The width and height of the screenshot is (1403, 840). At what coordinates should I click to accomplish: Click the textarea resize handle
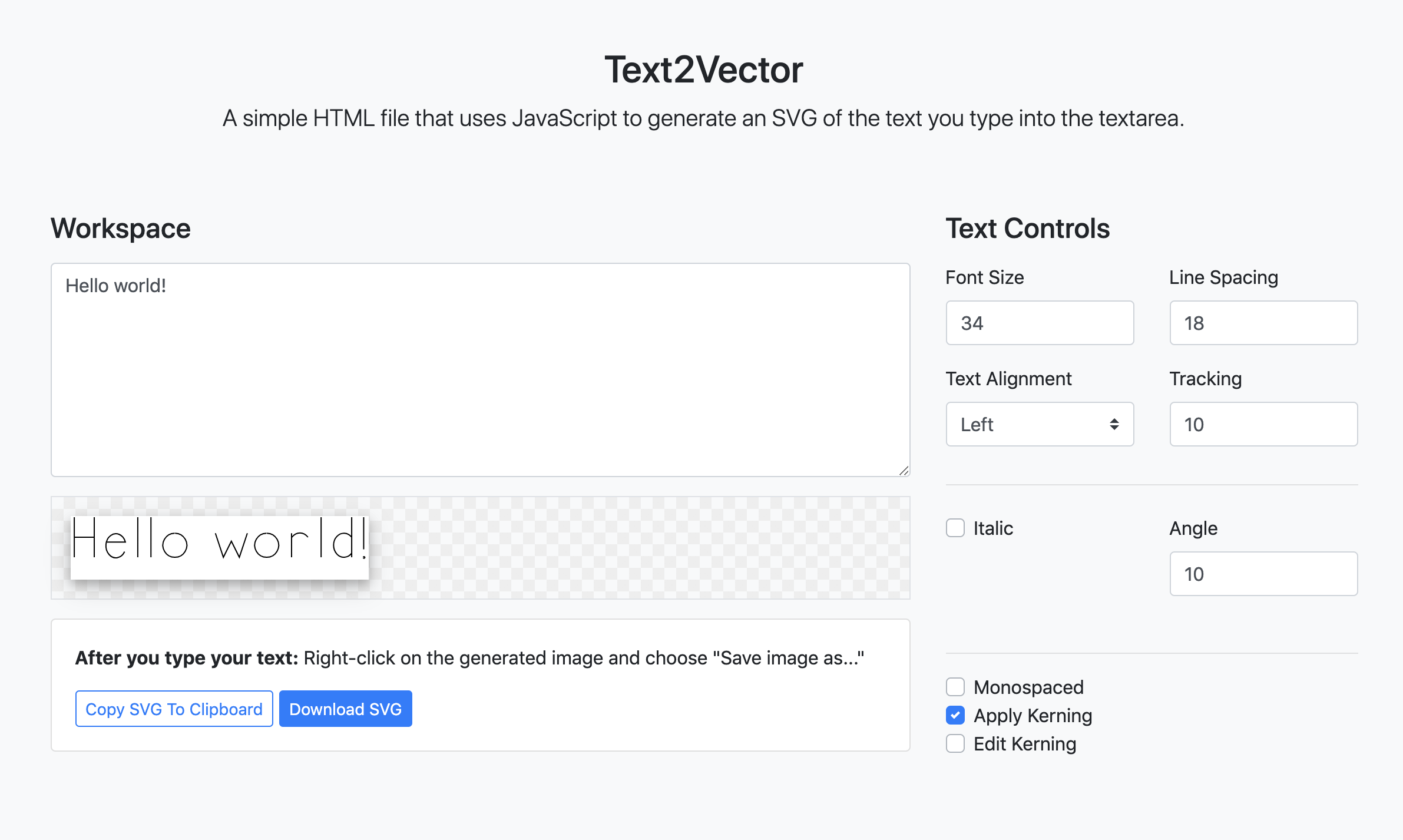coord(904,470)
